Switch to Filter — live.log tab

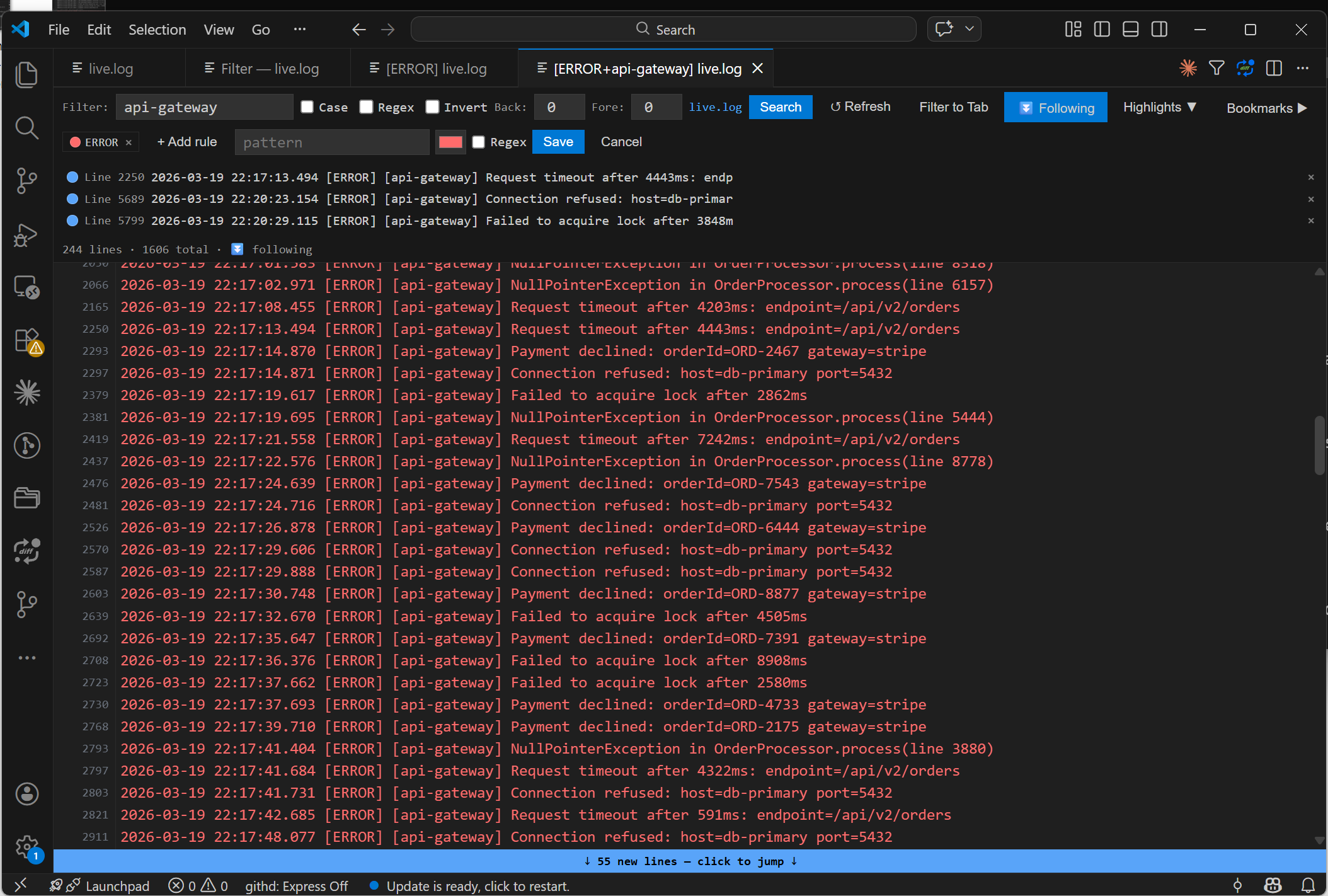[268, 68]
